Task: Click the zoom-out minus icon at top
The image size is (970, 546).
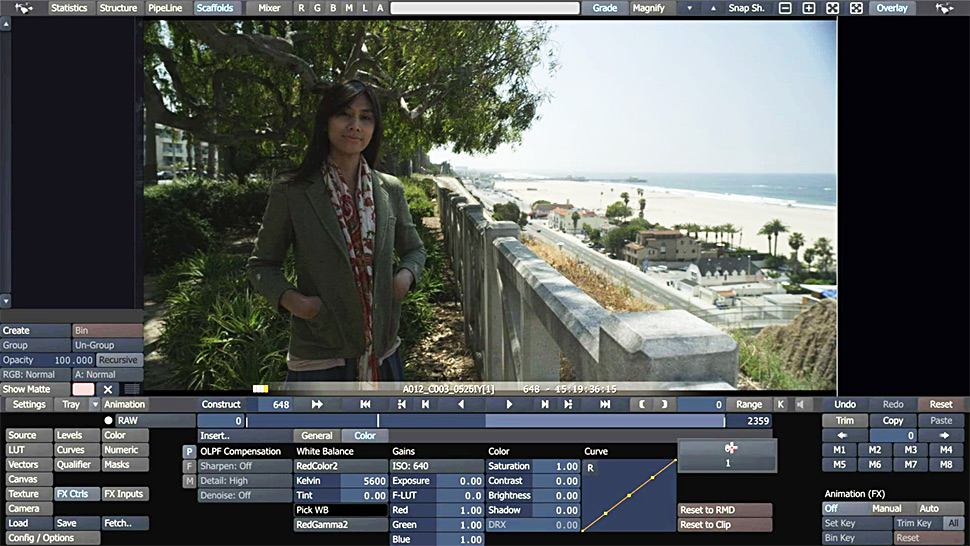Action: coord(785,8)
